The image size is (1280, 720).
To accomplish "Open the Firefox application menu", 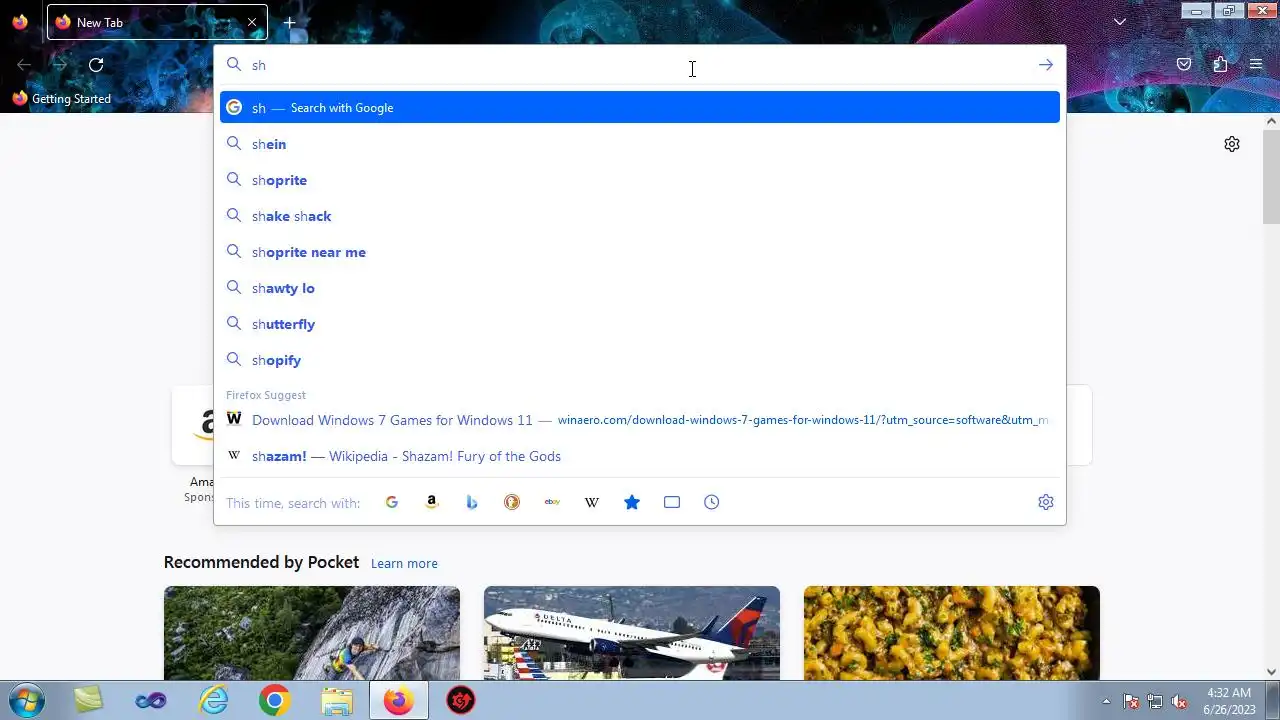I will 1256,65.
